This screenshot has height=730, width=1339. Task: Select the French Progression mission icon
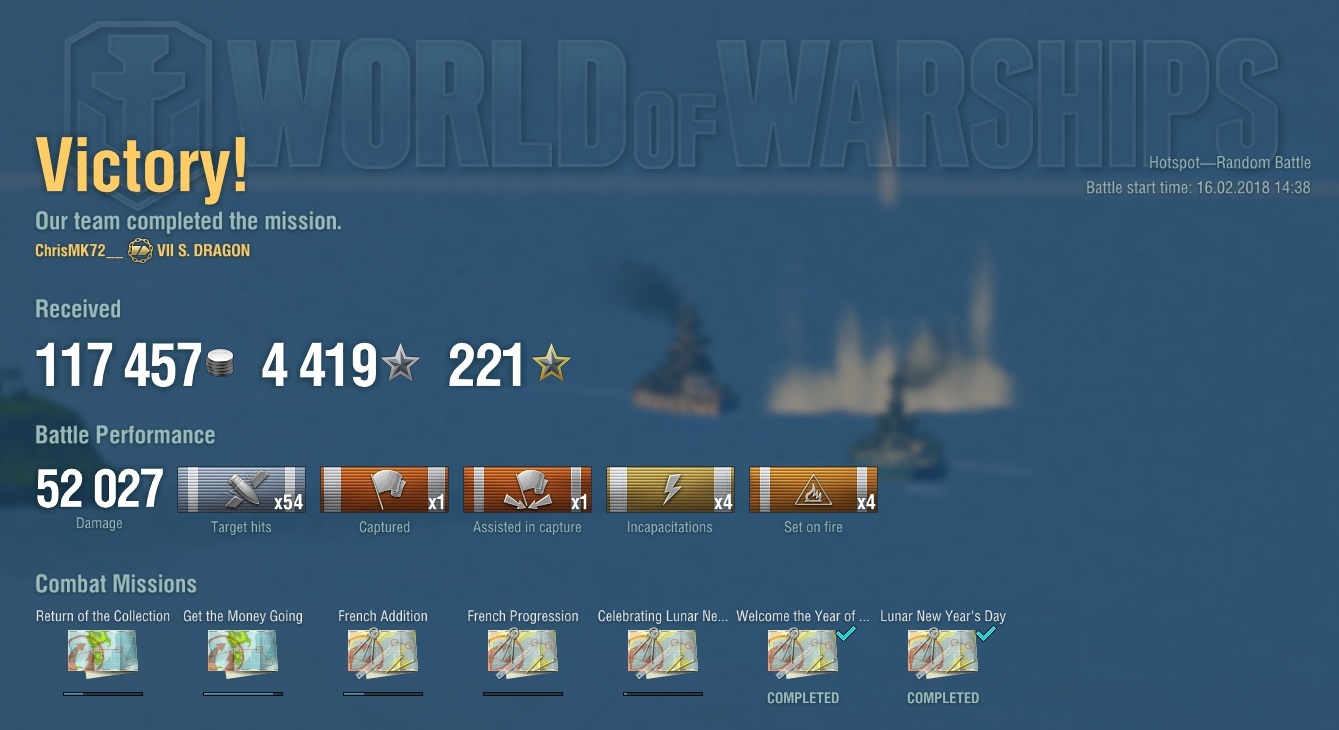coord(523,653)
